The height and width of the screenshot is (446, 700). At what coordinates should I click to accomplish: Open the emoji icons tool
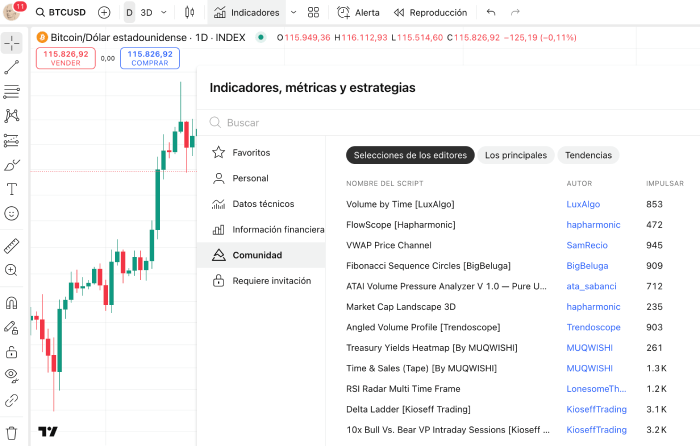[12, 213]
